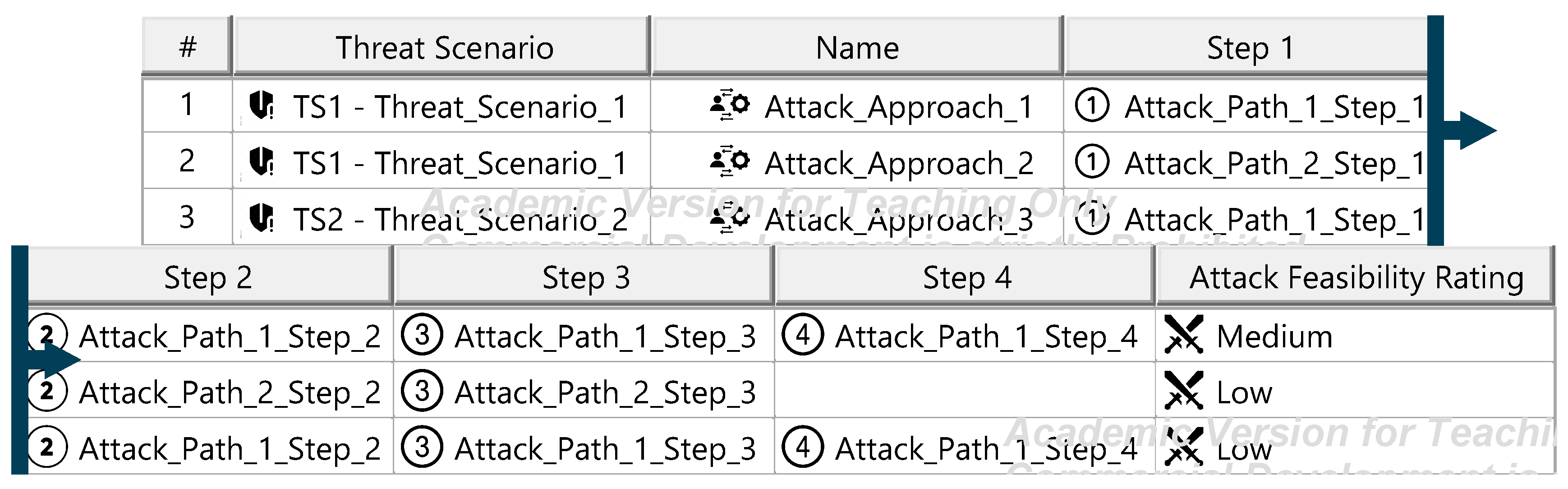Screen dimensions: 1568x489
Task: Click the Attack Feasibility Rating column header
Action: pyautogui.click(x=1356, y=278)
